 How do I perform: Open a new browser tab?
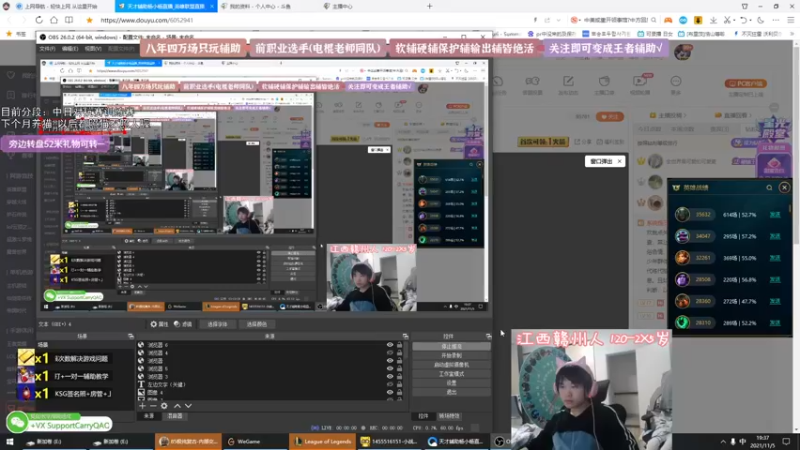tap(430, 6)
